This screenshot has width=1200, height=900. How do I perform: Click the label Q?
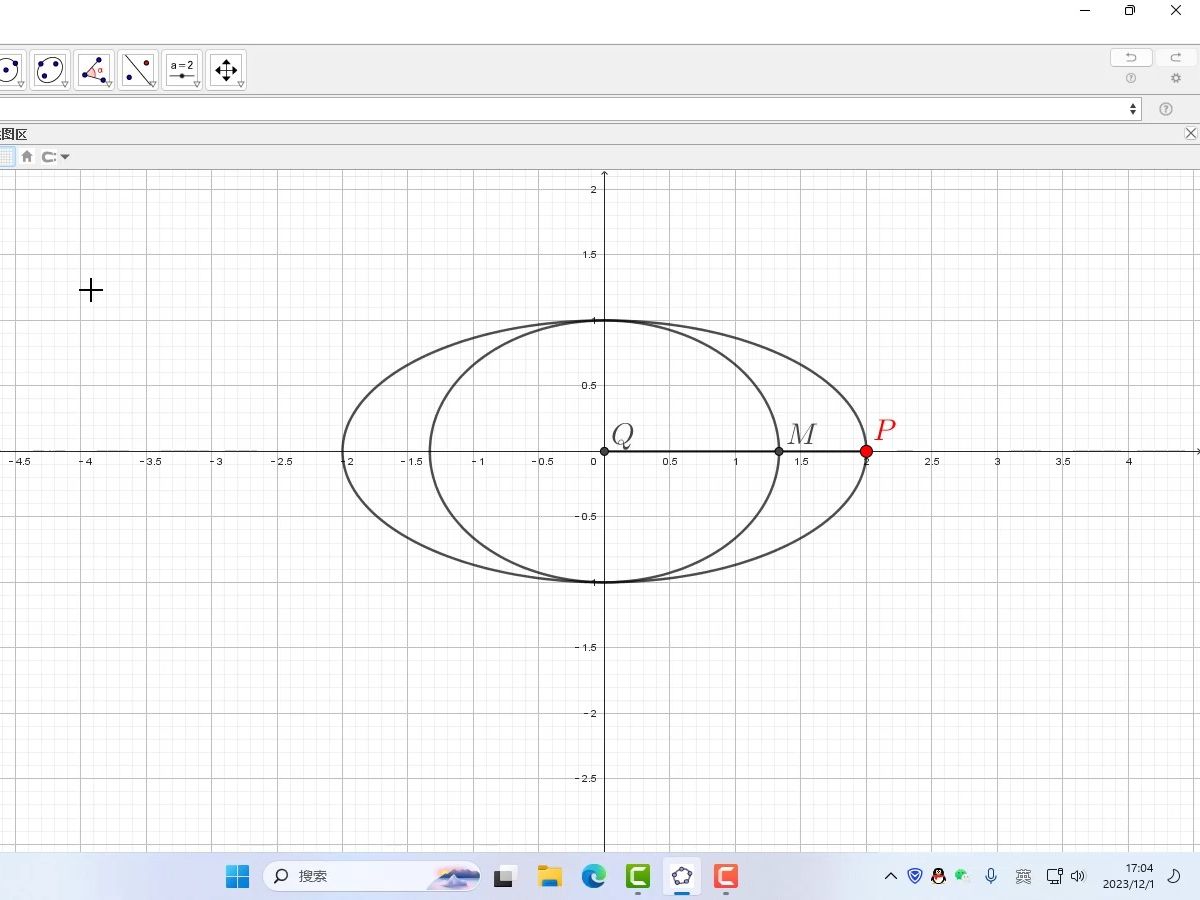pyautogui.click(x=622, y=435)
